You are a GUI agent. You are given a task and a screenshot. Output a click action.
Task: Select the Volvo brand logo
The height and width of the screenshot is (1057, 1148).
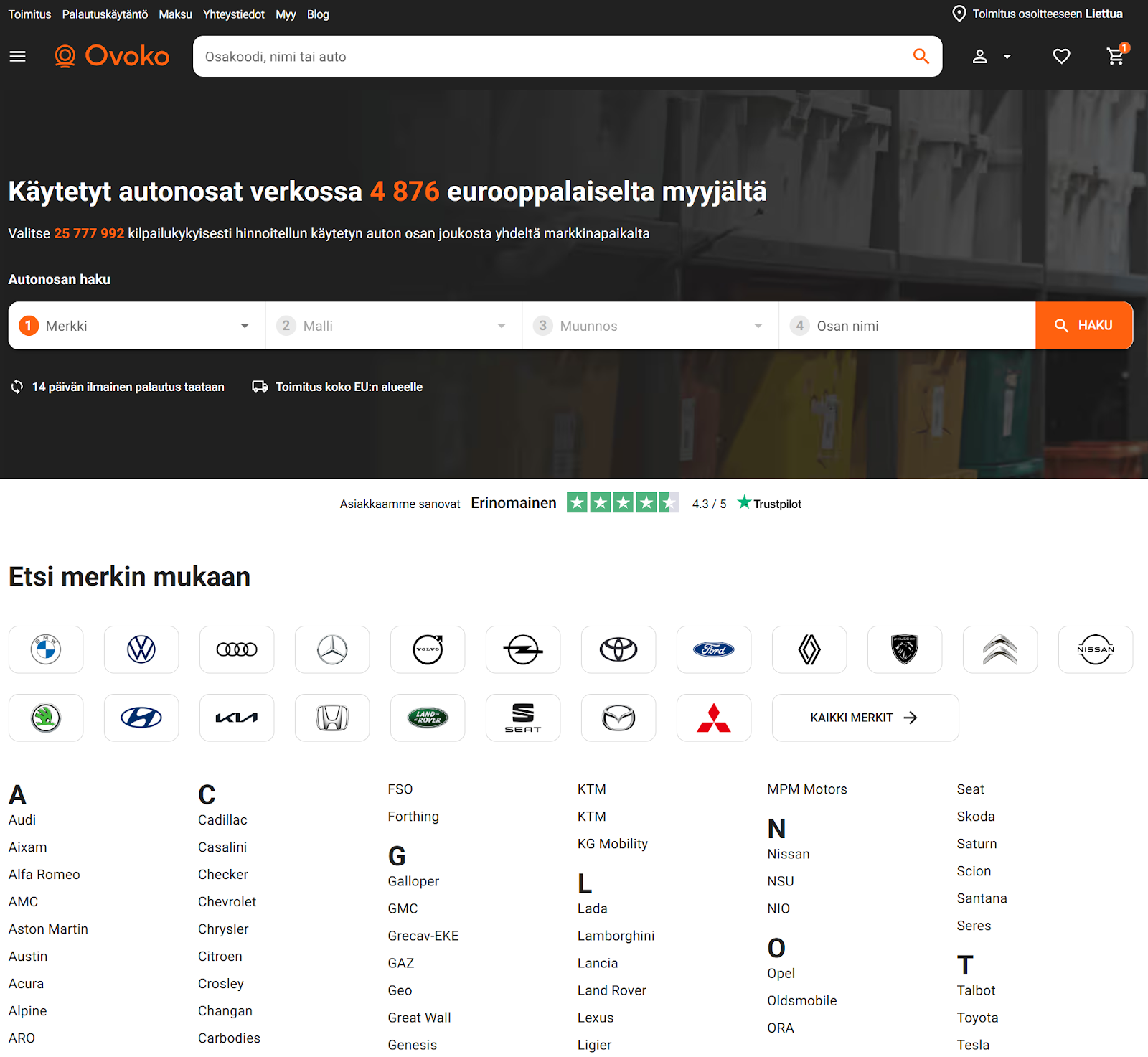(x=428, y=649)
